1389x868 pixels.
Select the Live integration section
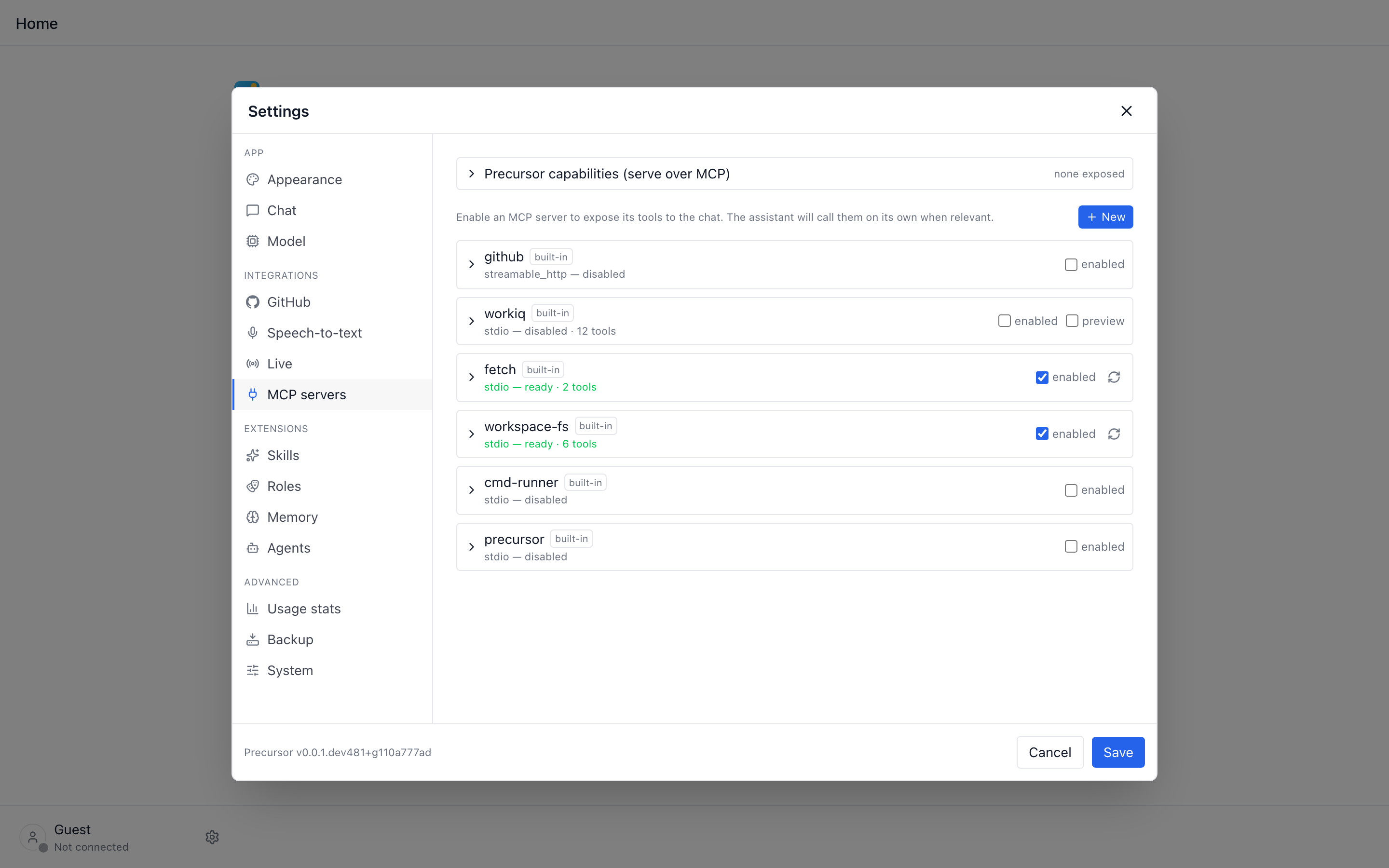pos(332,364)
